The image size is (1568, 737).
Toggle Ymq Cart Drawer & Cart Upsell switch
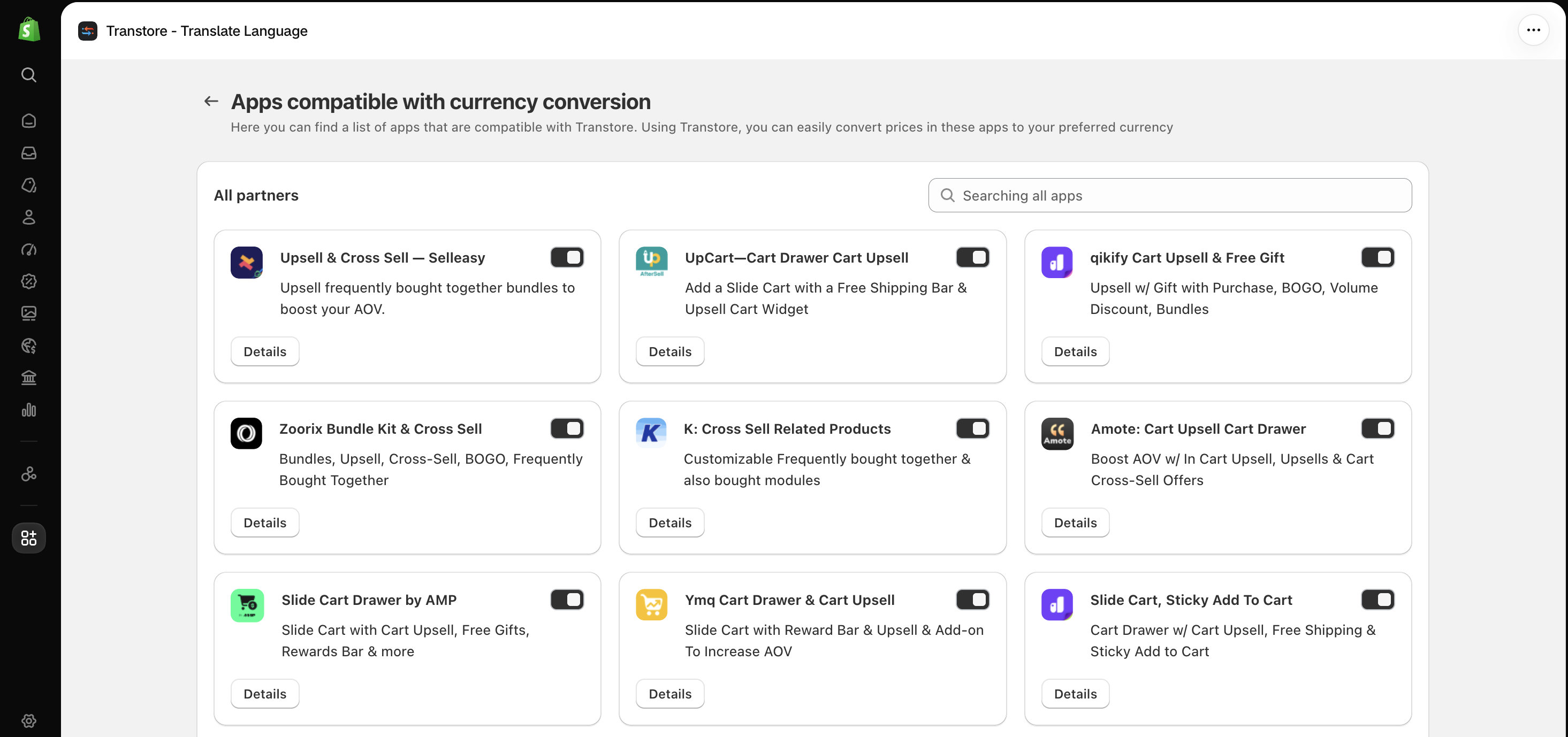(x=972, y=600)
